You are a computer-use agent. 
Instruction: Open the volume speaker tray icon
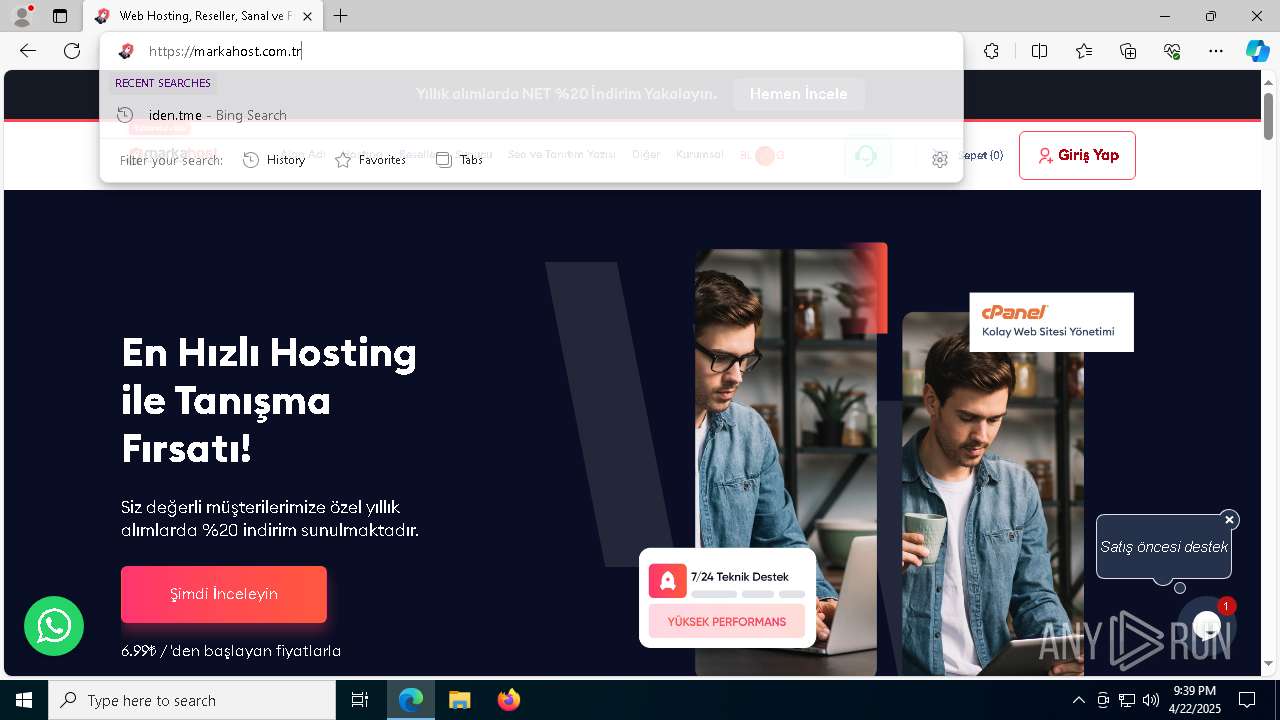(x=1151, y=700)
